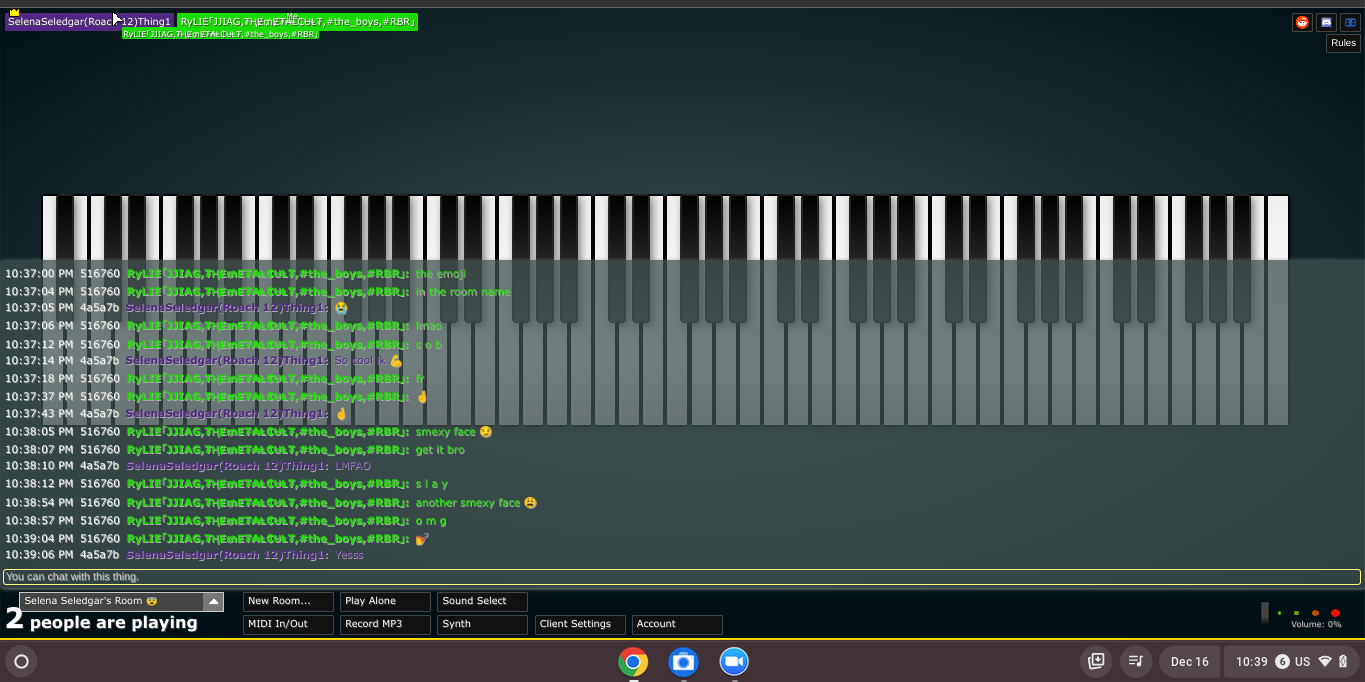Open Client Settings

(580, 624)
